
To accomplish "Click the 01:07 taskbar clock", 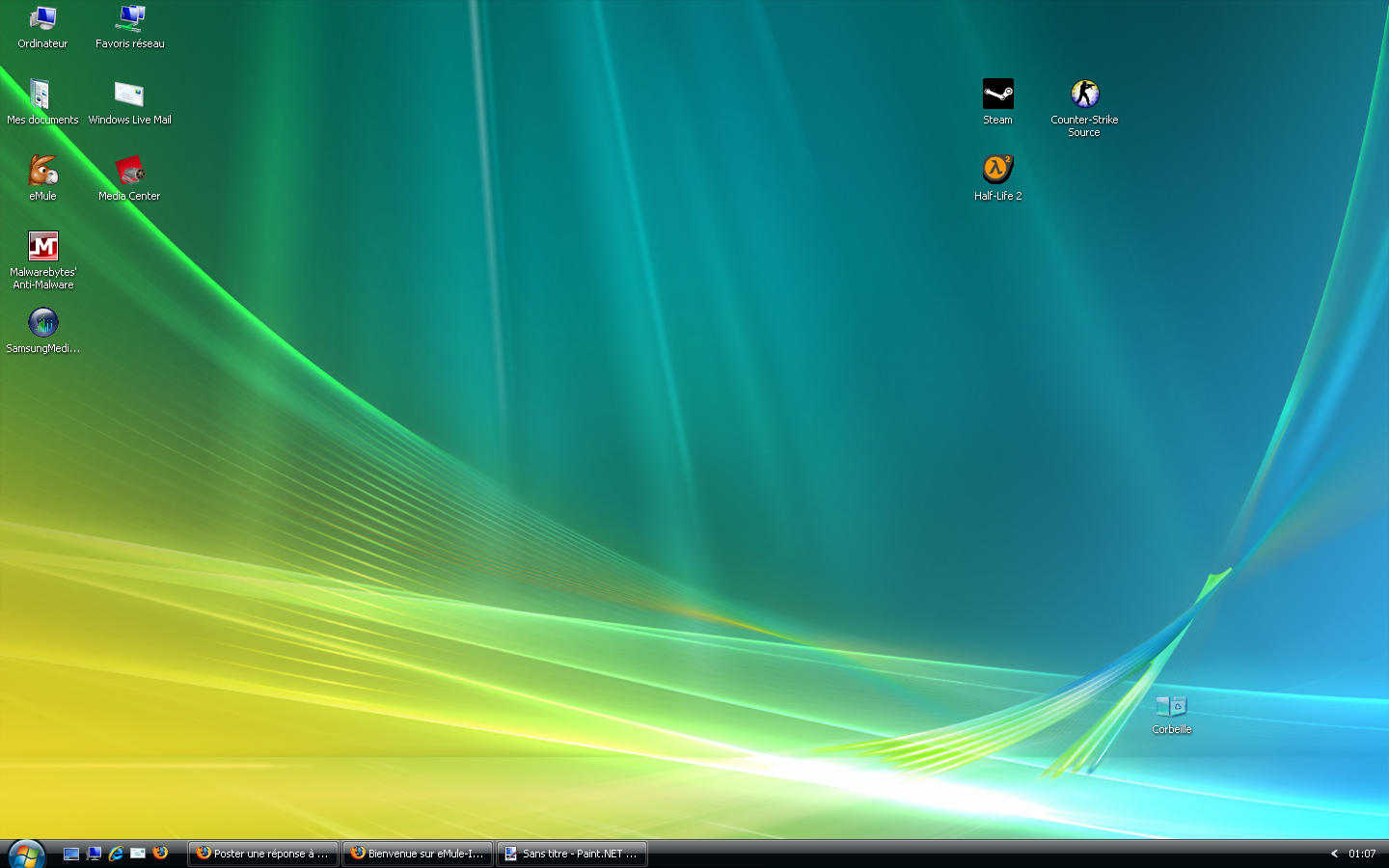I will coord(1362,854).
